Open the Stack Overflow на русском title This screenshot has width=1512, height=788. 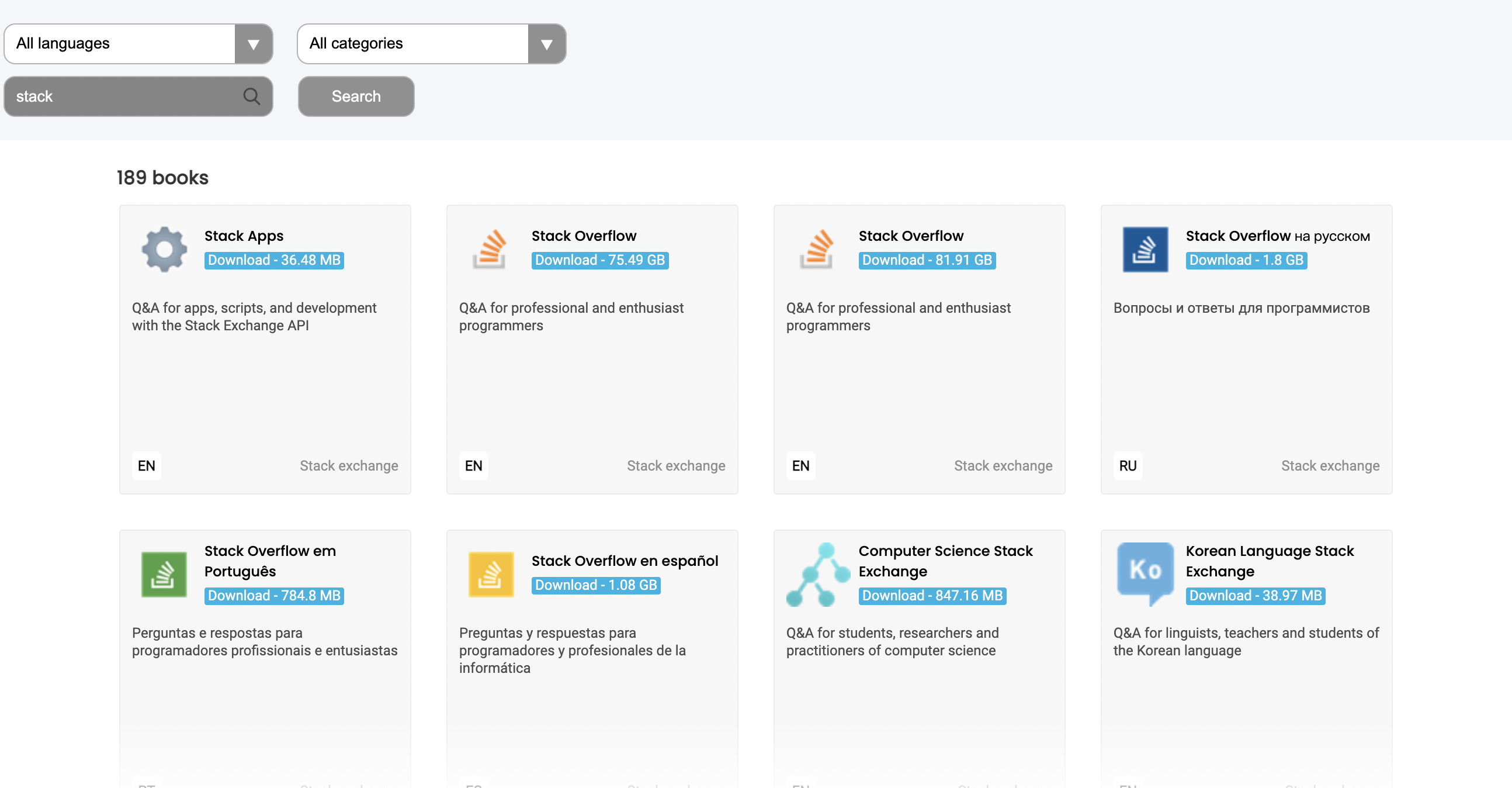pyautogui.click(x=1278, y=236)
